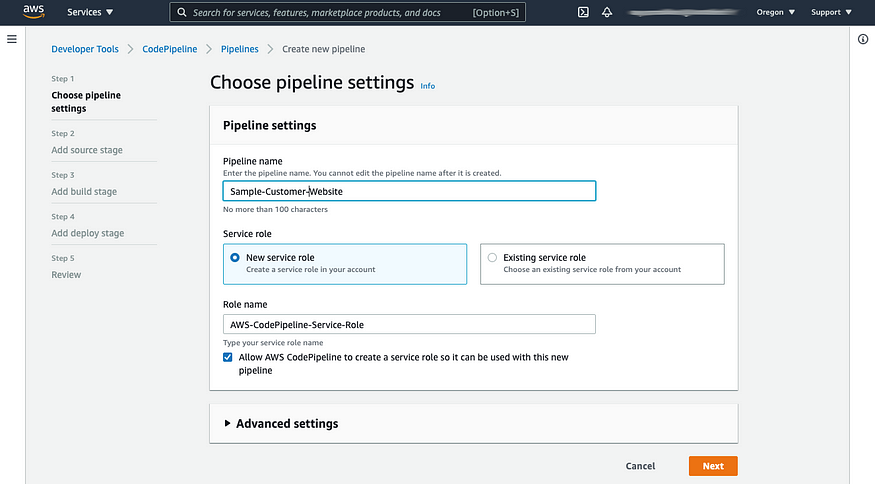The height and width of the screenshot is (484, 875).
Task: Click the Info link beside the heading
Action: coord(427,86)
